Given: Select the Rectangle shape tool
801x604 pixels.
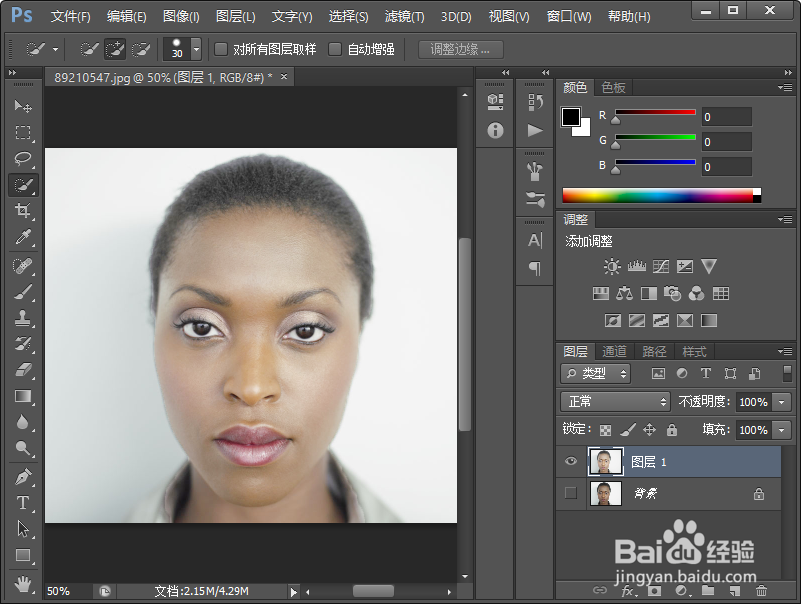Looking at the screenshot, I should (x=22, y=555).
